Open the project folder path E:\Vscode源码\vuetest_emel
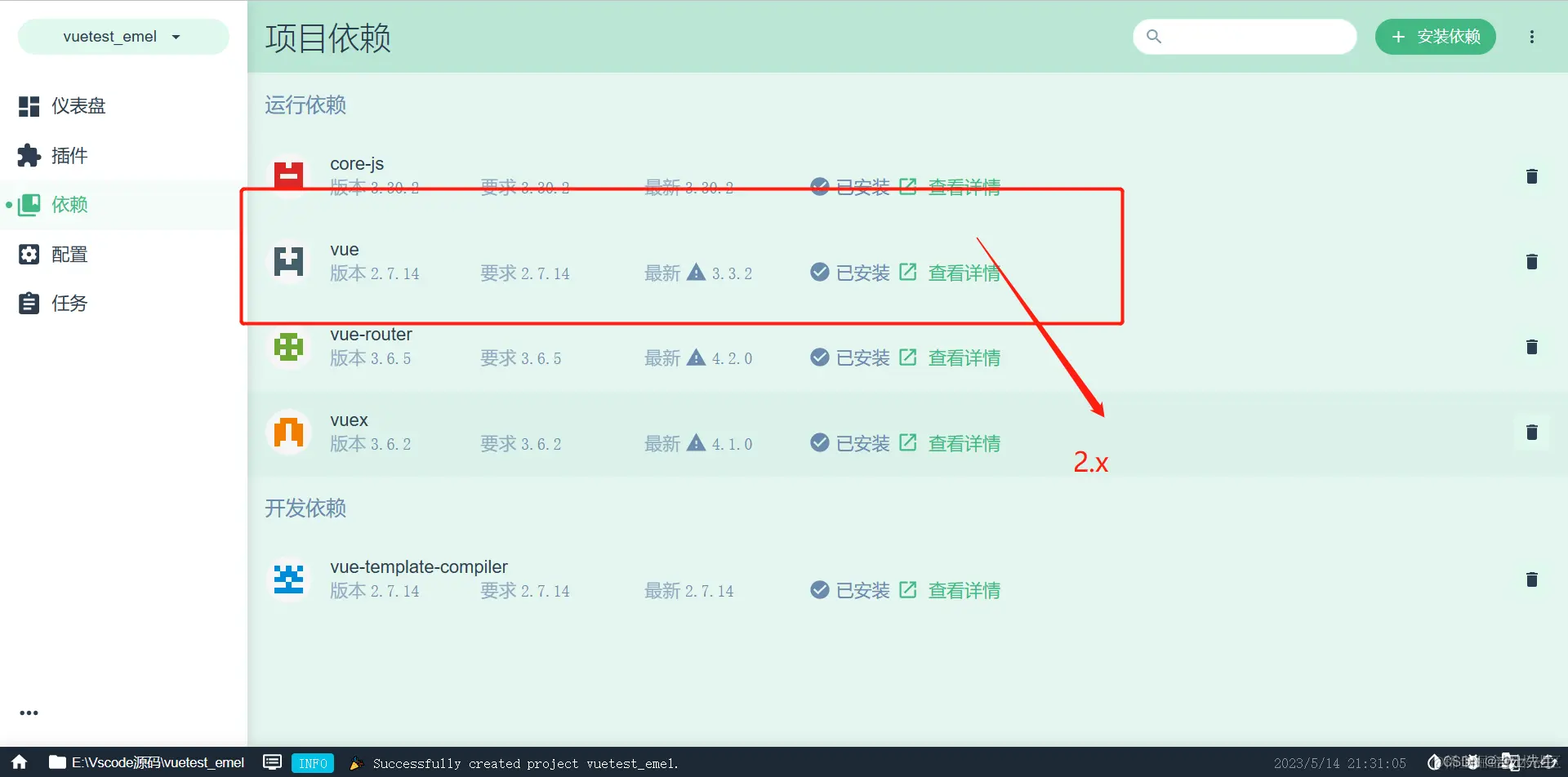Viewport: 1568px width, 777px height. (x=147, y=762)
